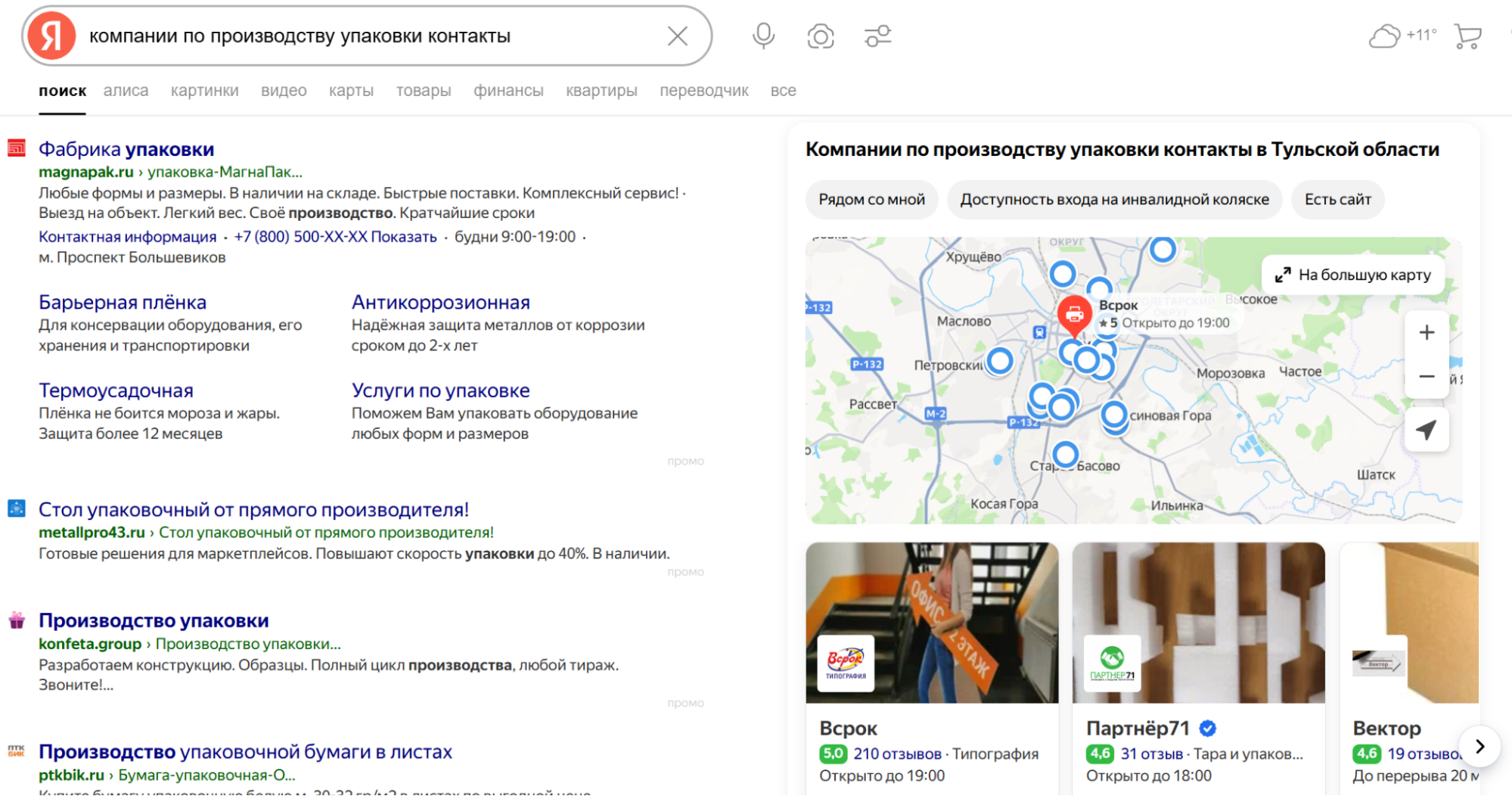Select the поиск tab

(x=63, y=91)
